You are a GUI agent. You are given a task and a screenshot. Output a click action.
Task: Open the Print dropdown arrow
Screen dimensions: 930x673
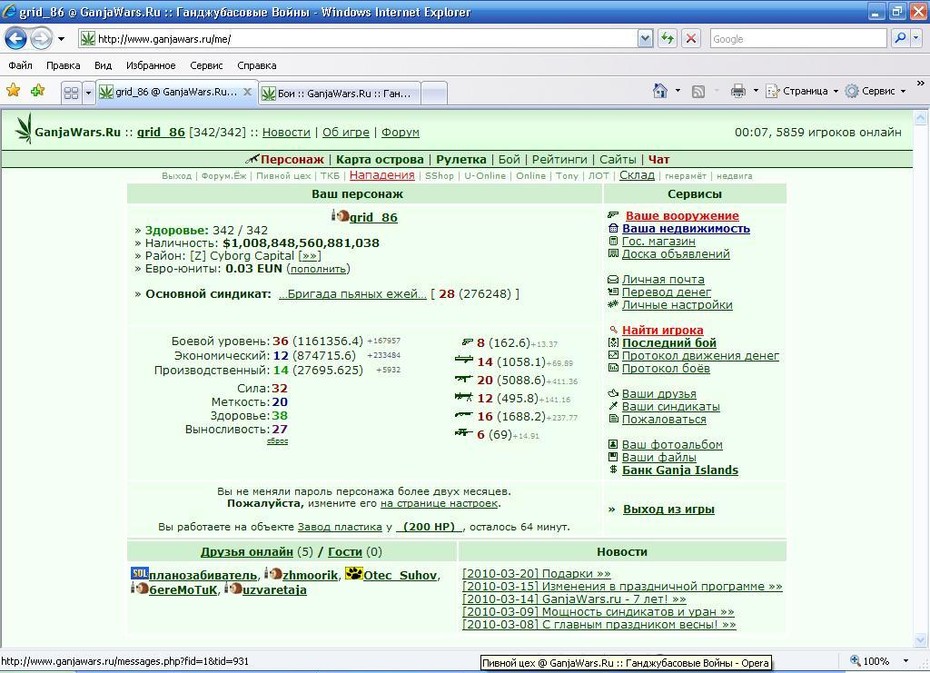point(755,91)
